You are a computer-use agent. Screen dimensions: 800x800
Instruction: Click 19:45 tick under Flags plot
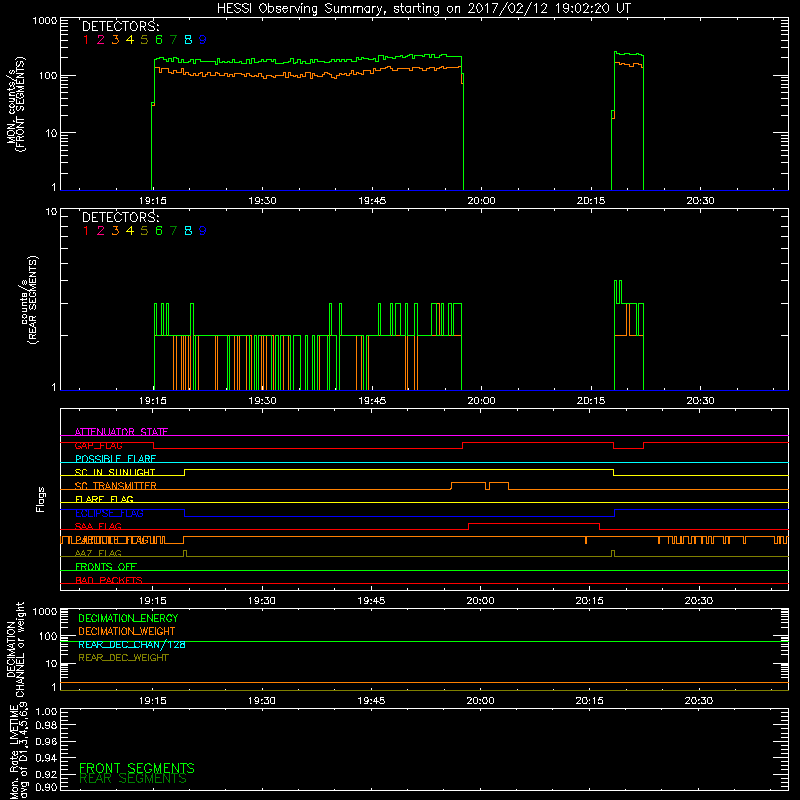[x=371, y=601]
